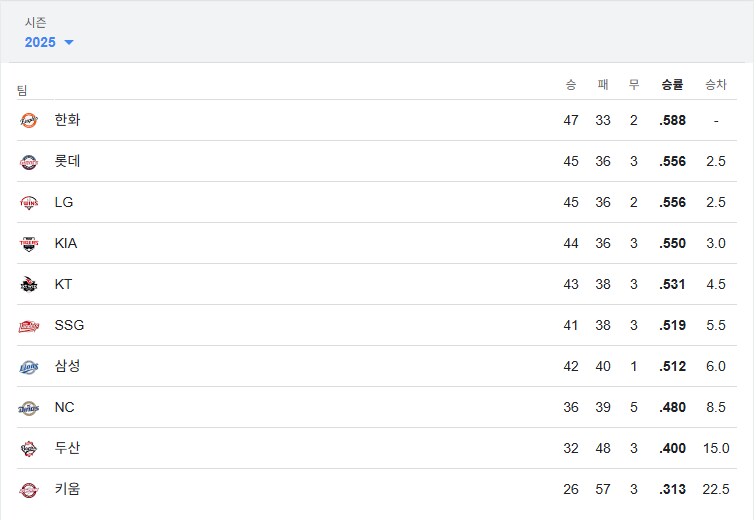Image resolution: width=756 pixels, height=520 pixels.
Task: Click the Kiwoom Heroes team logo
Action: pyautogui.click(x=29, y=490)
